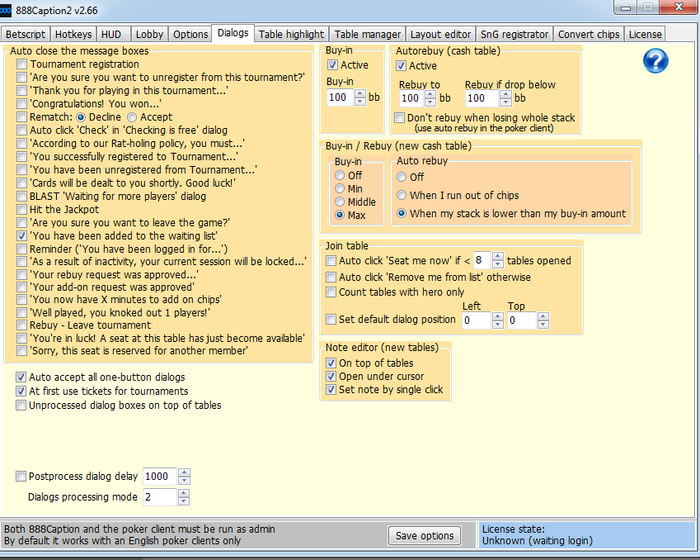Open the Hotkeys tab

tap(74, 34)
